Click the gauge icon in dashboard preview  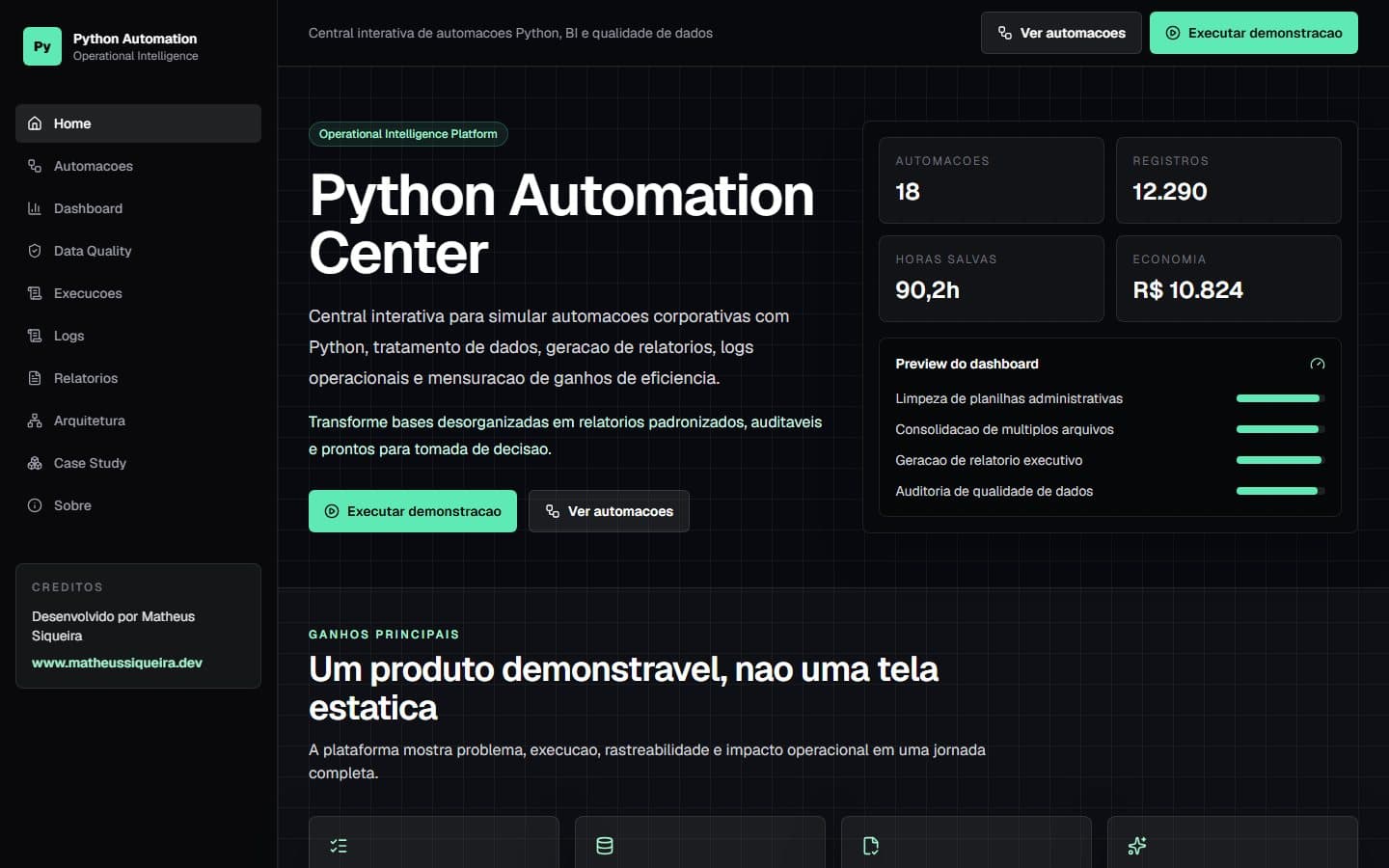coord(1318,364)
